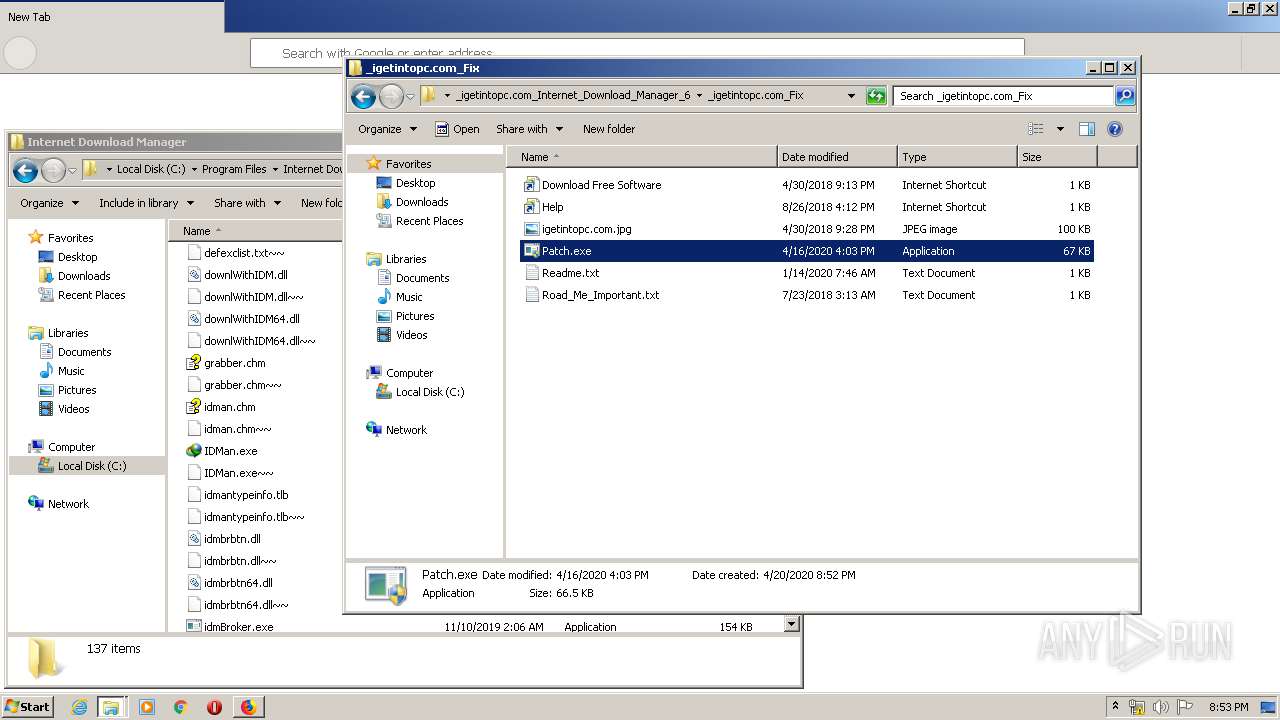This screenshot has width=1280, height=720.
Task: Click the browser address search field
Action: pos(637,53)
